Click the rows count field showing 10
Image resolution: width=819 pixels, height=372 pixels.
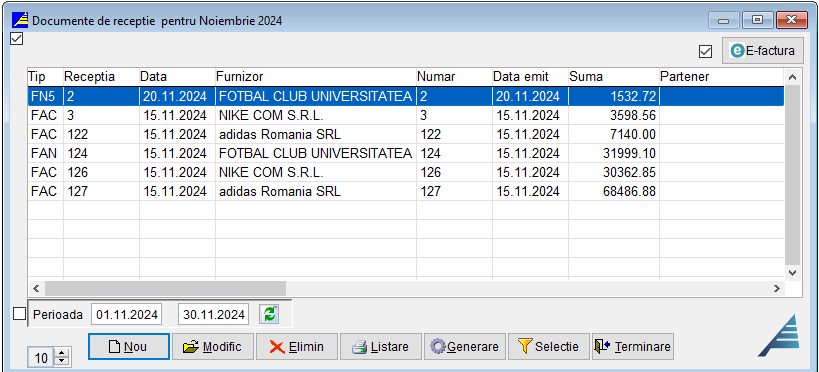[x=41, y=358]
